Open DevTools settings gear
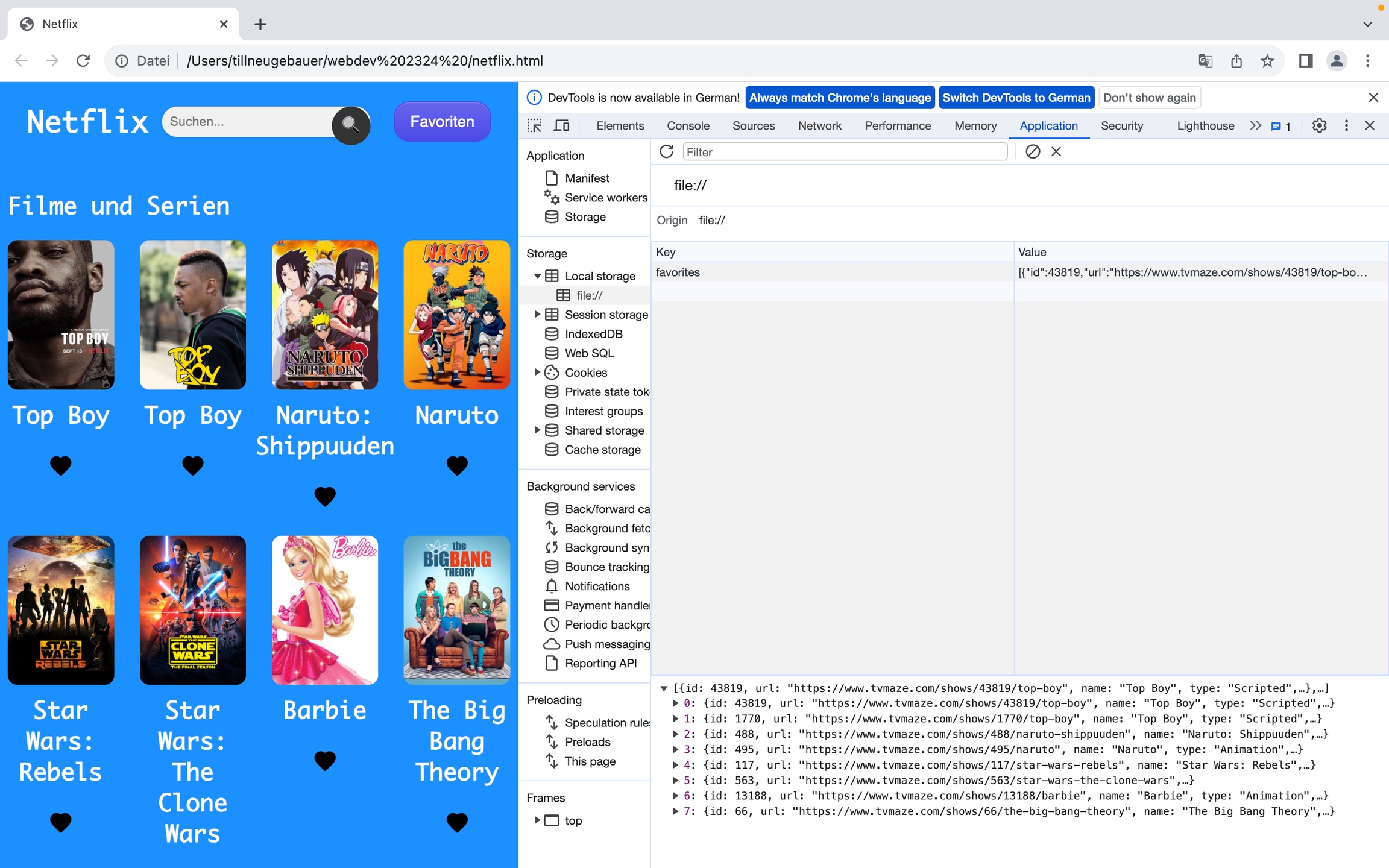The width and height of the screenshot is (1389, 868). tap(1319, 125)
